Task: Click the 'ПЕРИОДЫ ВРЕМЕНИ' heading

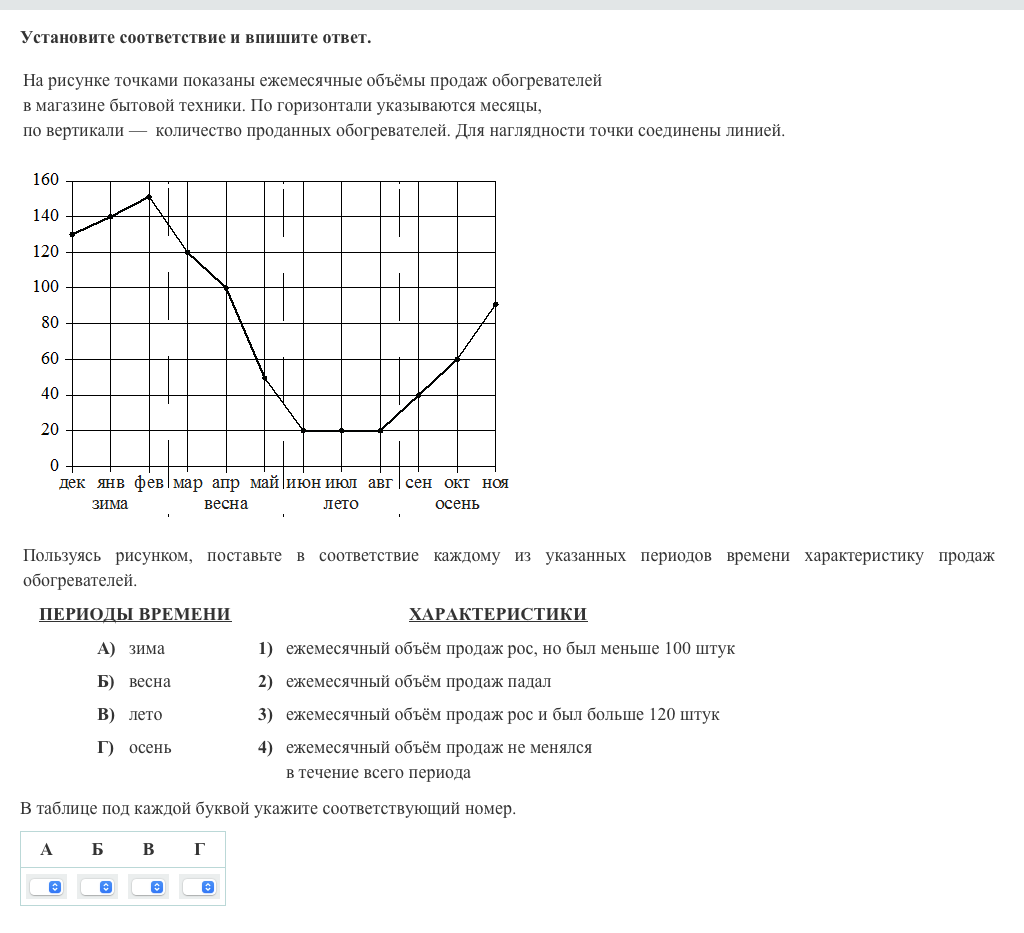Action: pyautogui.click(x=135, y=614)
